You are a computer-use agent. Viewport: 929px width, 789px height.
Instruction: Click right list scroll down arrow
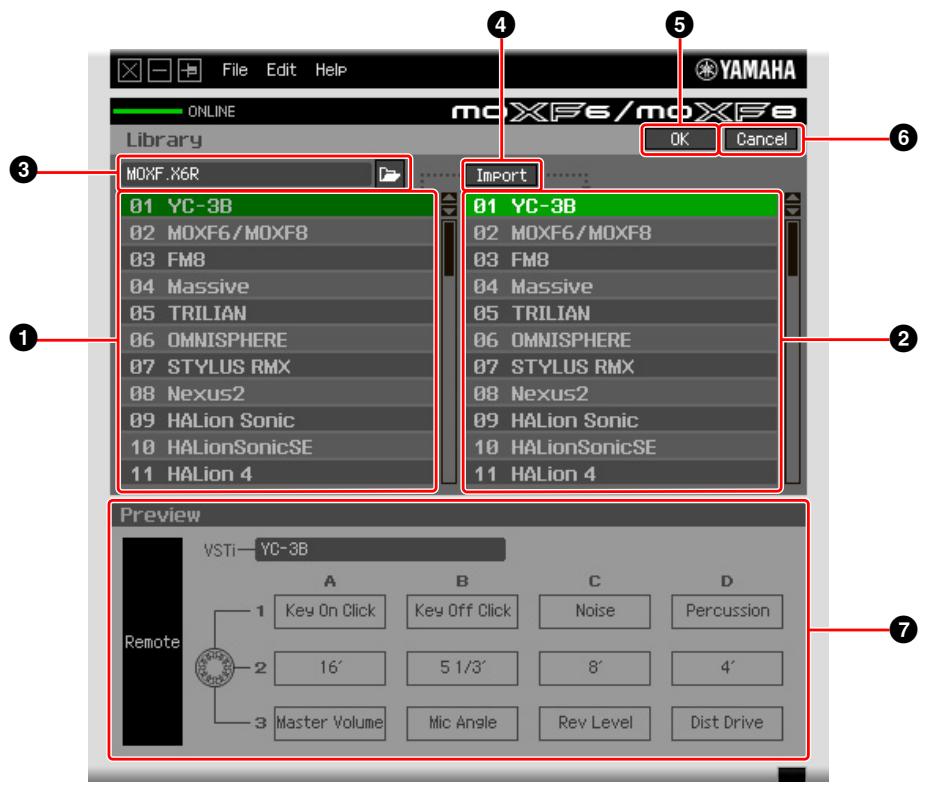tap(793, 210)
